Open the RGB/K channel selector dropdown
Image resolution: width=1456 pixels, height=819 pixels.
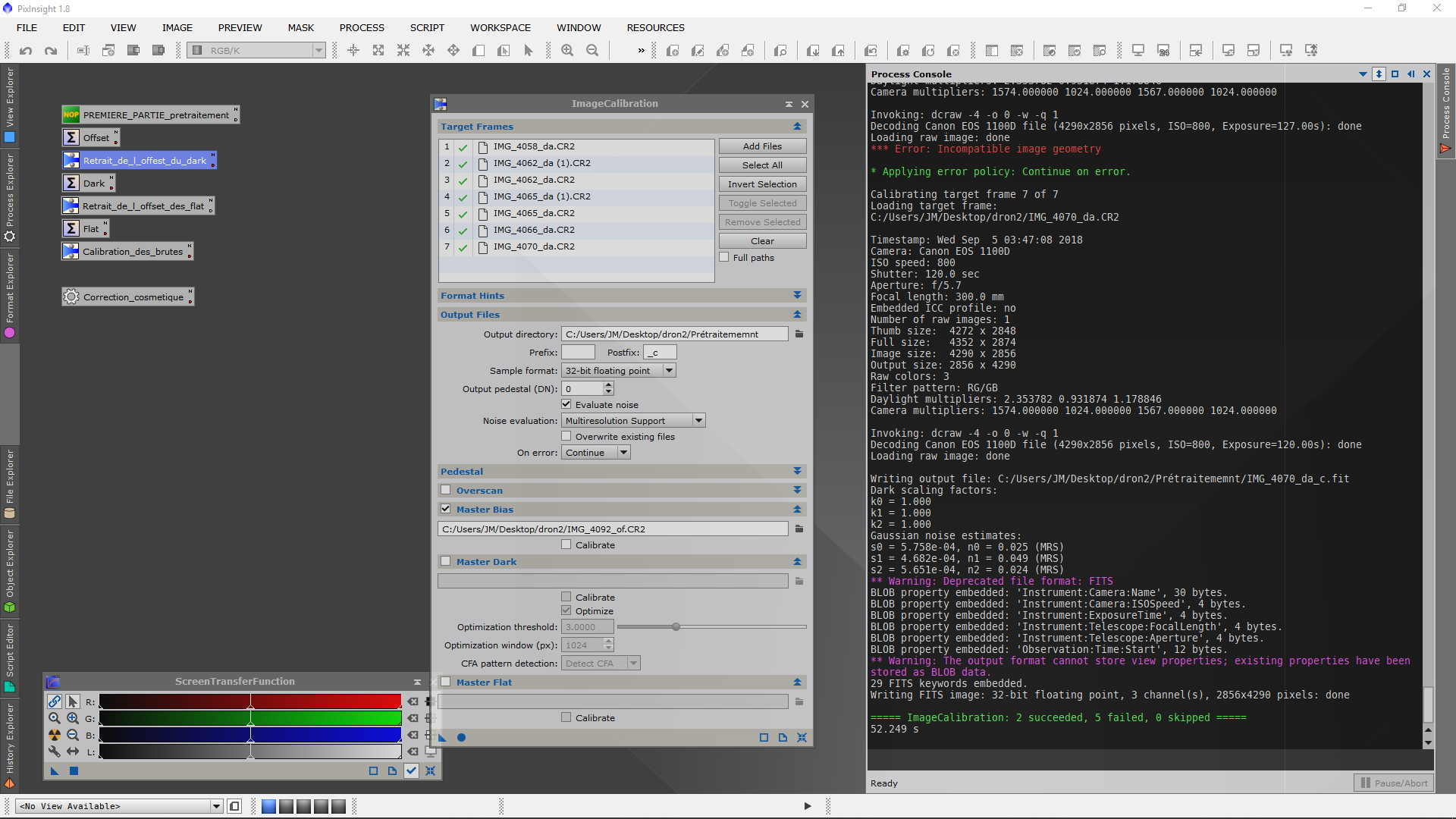(257, 51)
